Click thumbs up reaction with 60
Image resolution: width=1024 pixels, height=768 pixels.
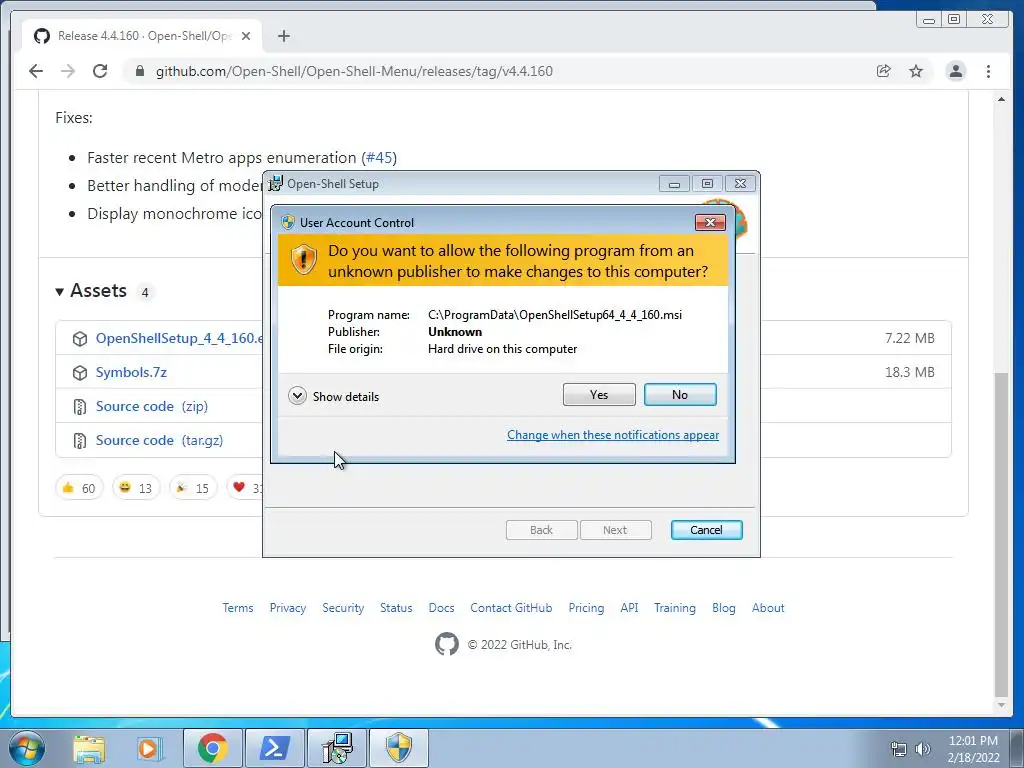click(x=79, y=488)
